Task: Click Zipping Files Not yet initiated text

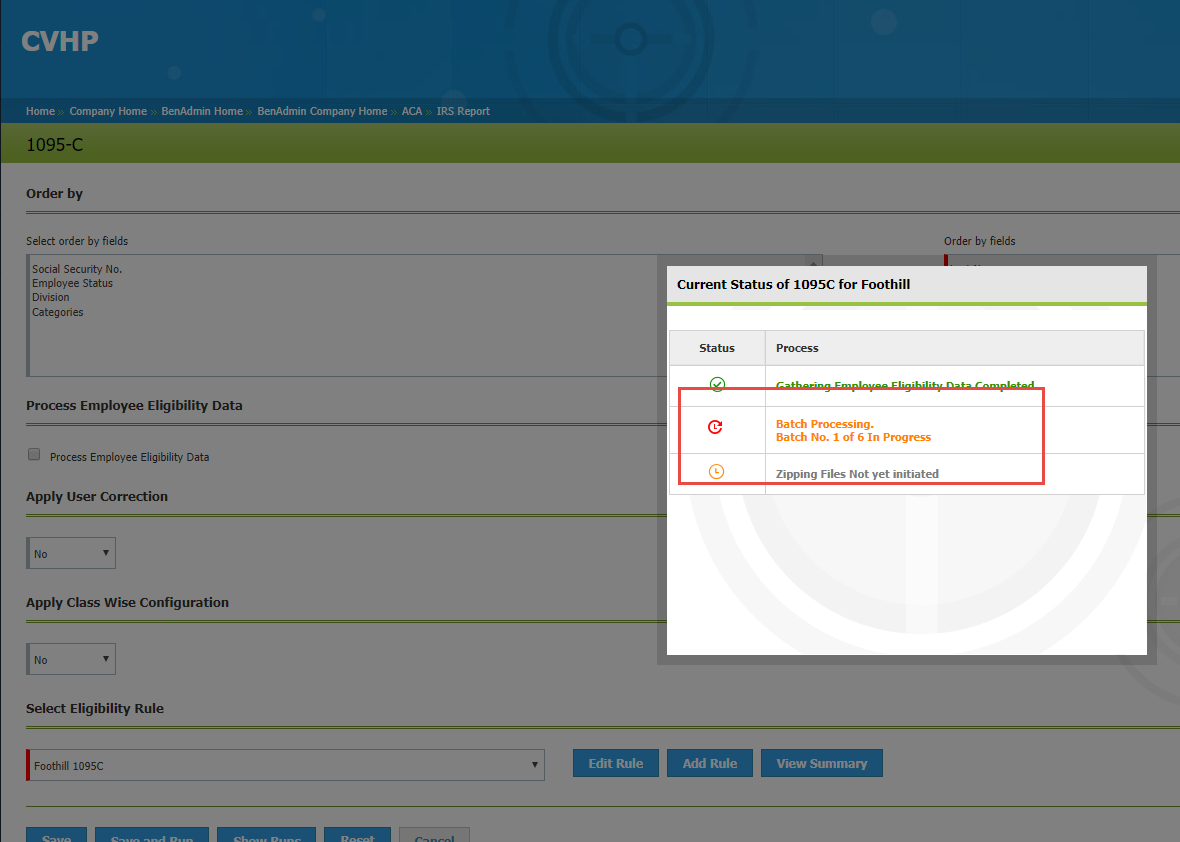Action: pos(857,474)
